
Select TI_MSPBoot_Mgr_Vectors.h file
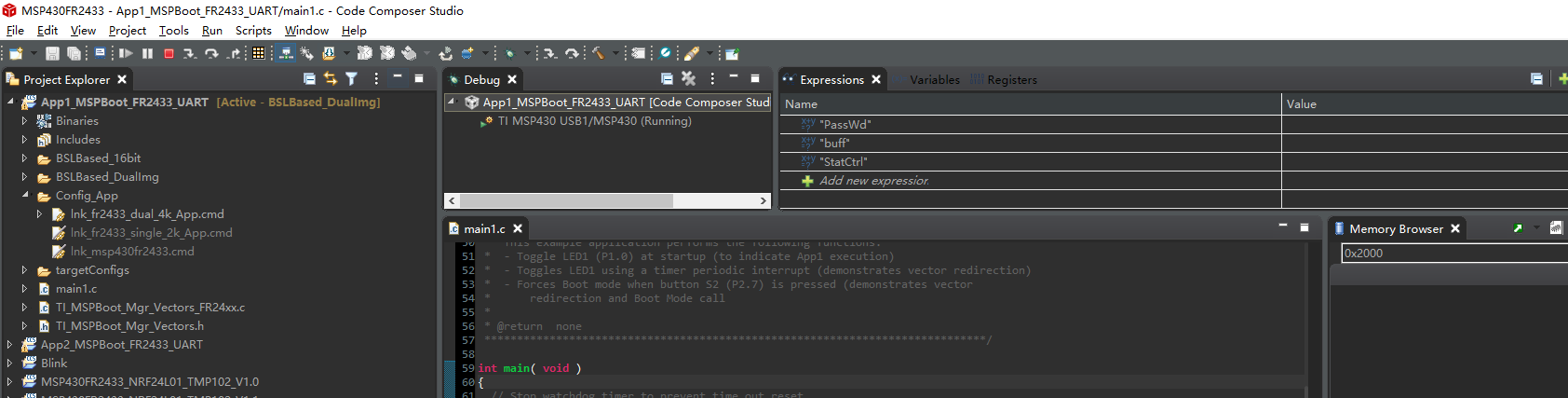(x=129, y=326)
